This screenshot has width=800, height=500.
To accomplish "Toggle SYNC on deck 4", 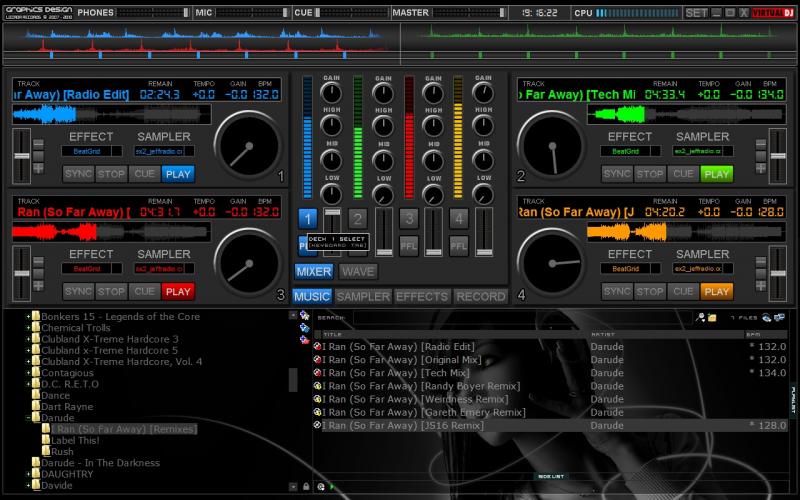I will (617, 291).
